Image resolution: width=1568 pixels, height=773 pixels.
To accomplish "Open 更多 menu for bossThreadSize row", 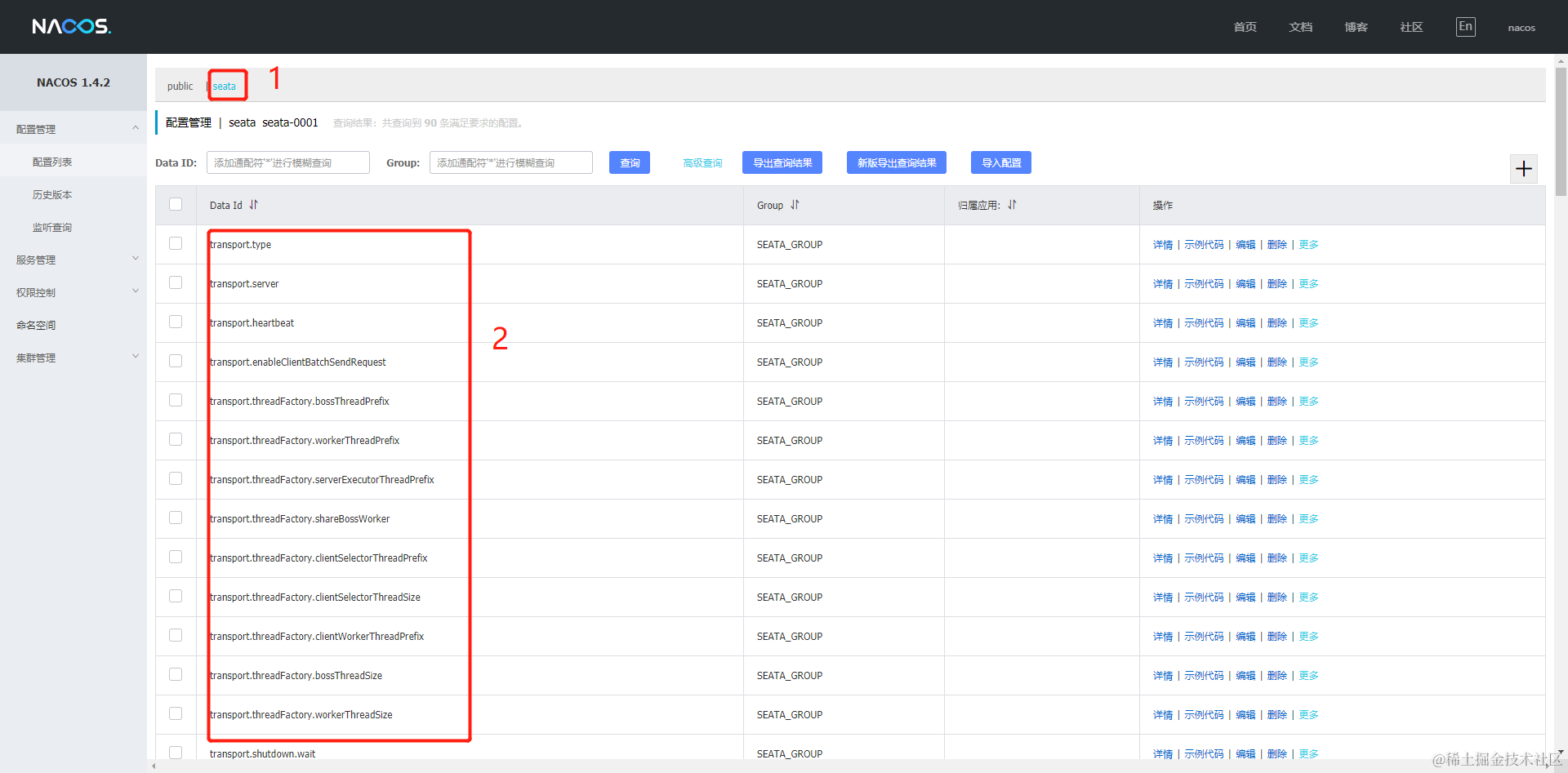I will pos(1308,676).
